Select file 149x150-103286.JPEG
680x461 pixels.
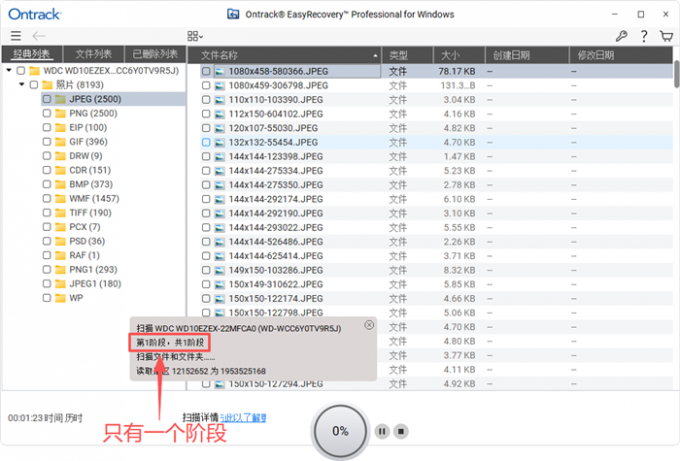[x=276, y=270]
